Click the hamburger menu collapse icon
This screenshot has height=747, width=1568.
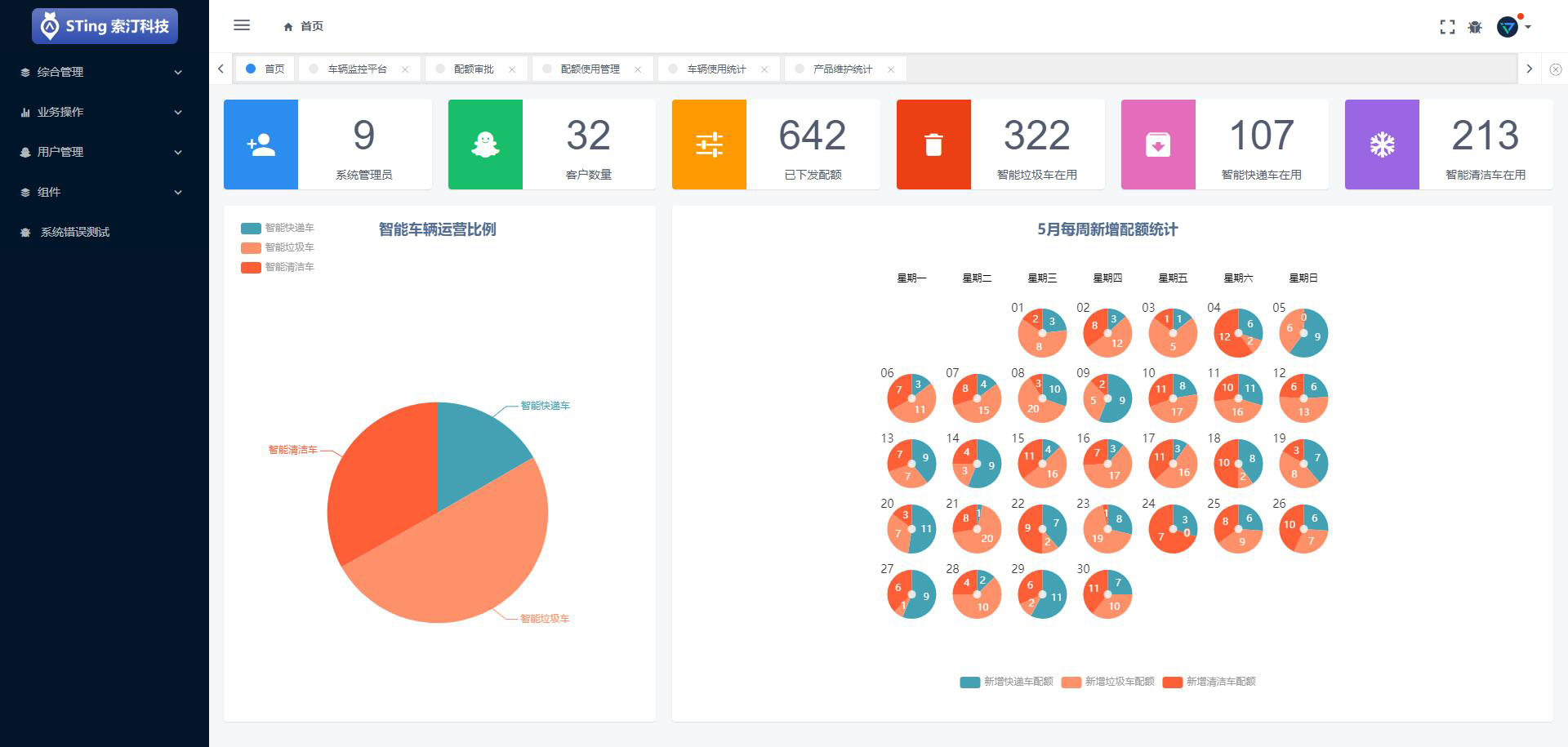pyautogui.click(x=242, y=25)
